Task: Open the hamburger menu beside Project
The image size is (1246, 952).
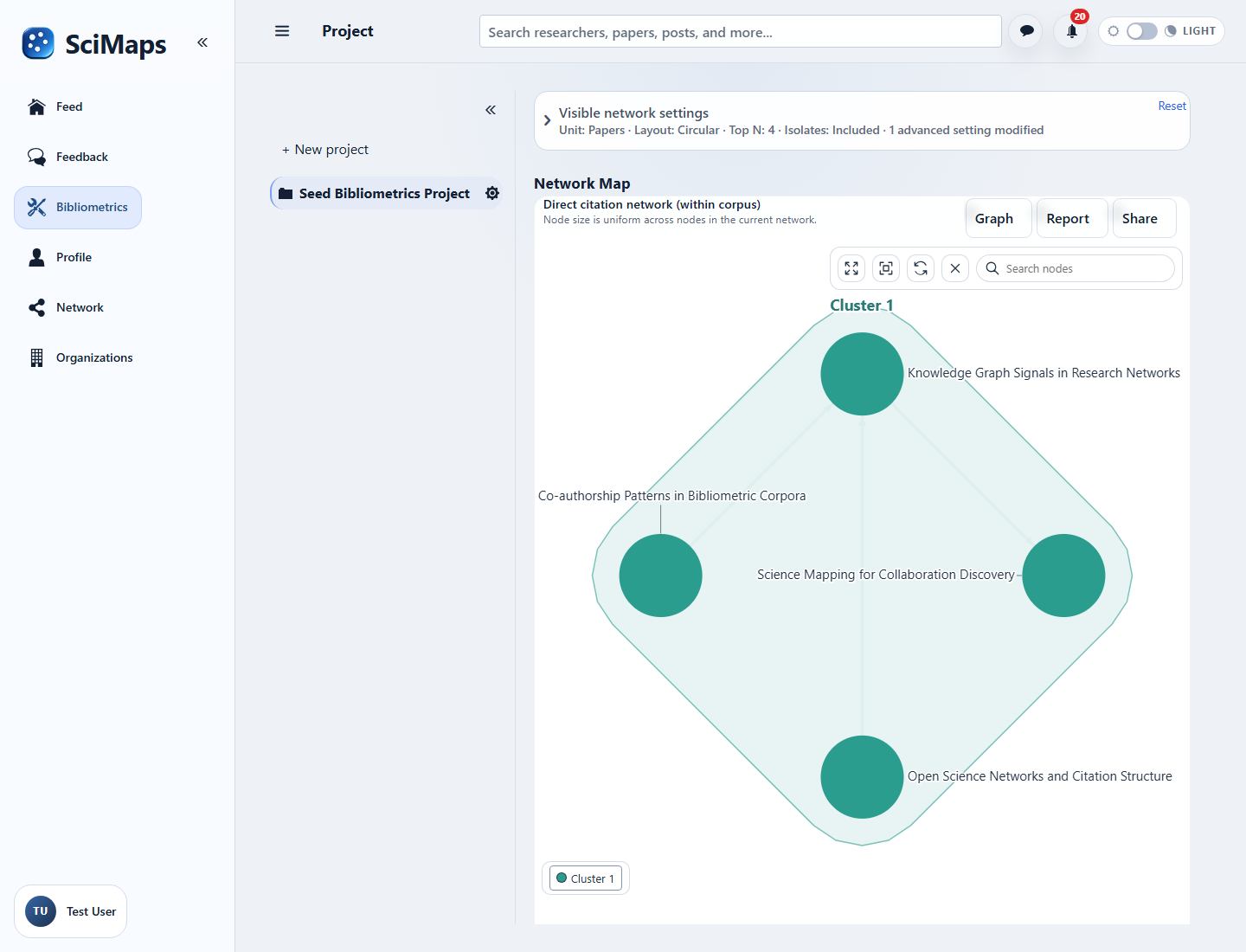Action: coord(282,31)
